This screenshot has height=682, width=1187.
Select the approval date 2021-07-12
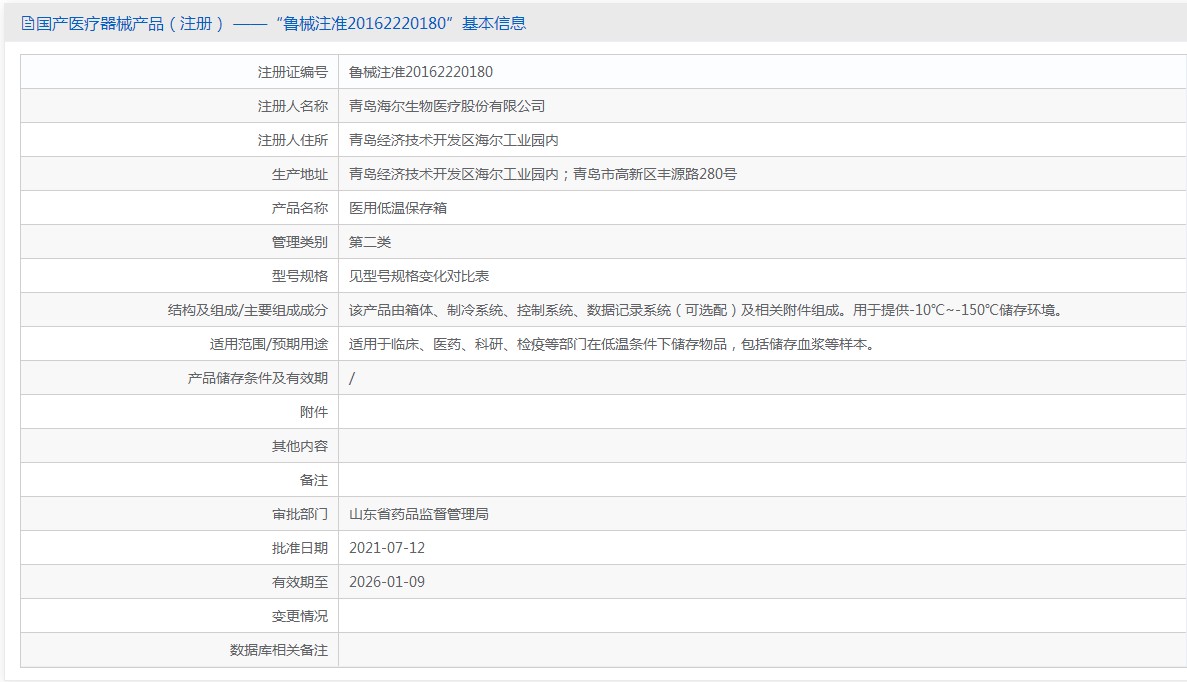click(387, 548)
